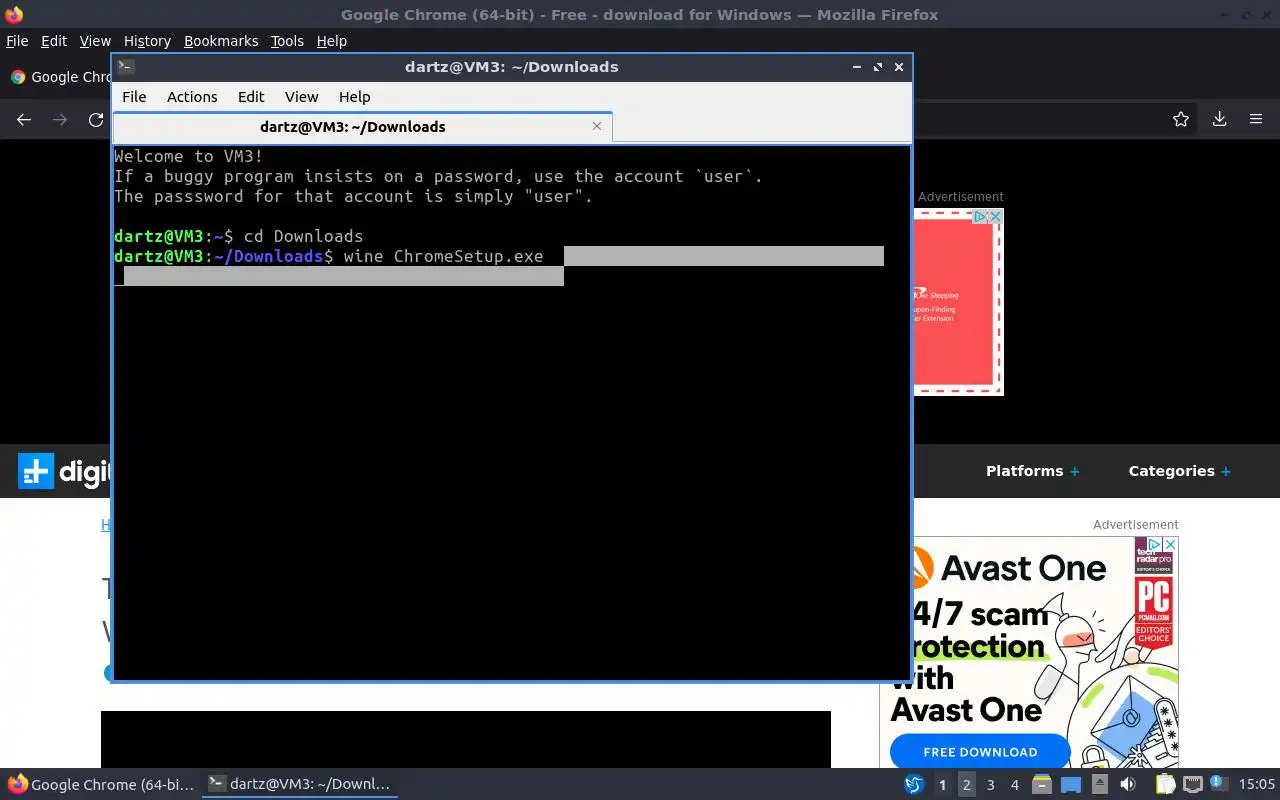The image size is (1280, 800).
Task: Open Firefox hamburger application menu
Action: coord(1256,120)
